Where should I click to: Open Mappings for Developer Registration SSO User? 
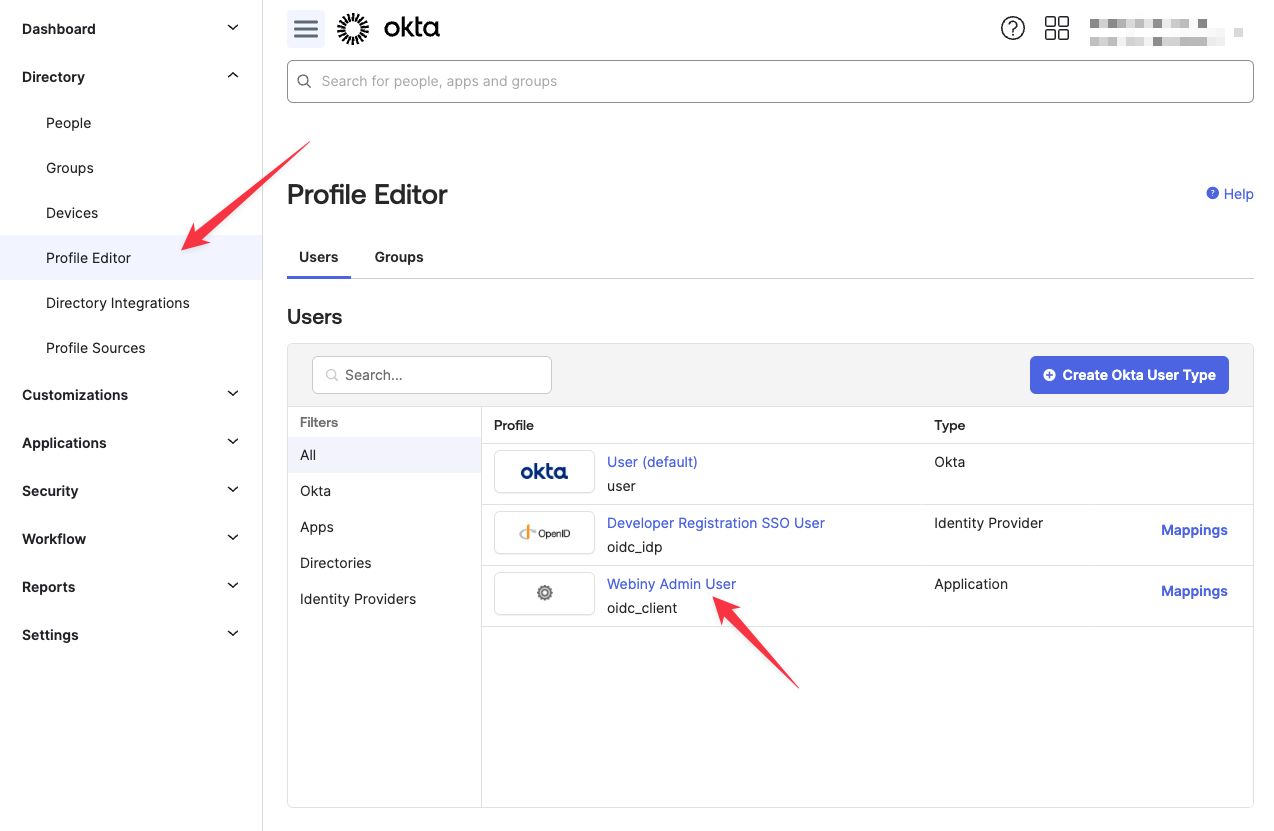[x=1193, y=530]
